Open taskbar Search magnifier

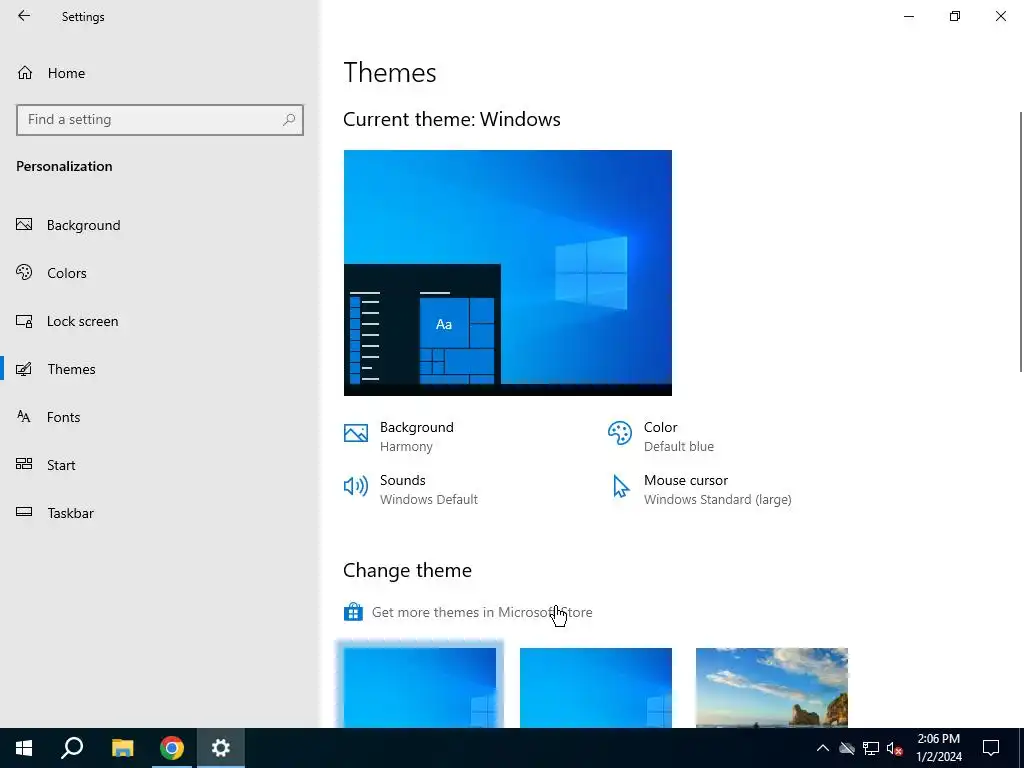(x=72, y=748)
